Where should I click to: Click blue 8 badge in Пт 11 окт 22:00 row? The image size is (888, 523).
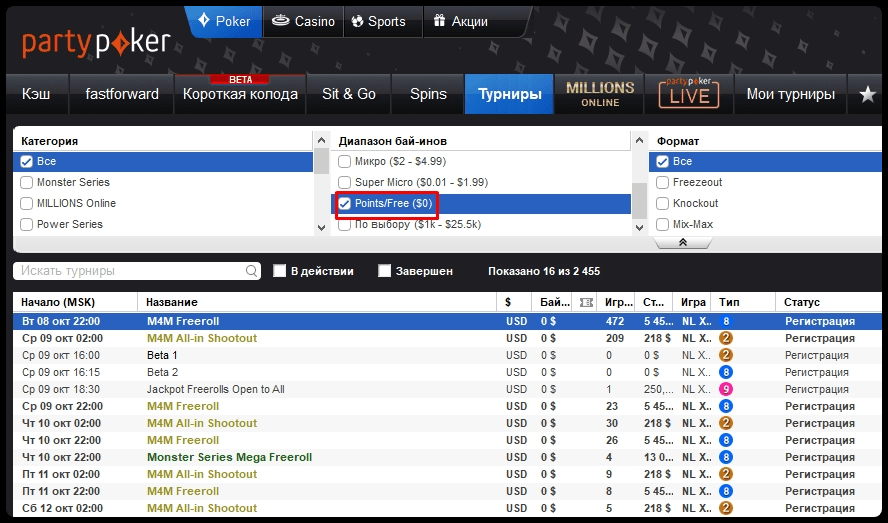pos(725,491)
